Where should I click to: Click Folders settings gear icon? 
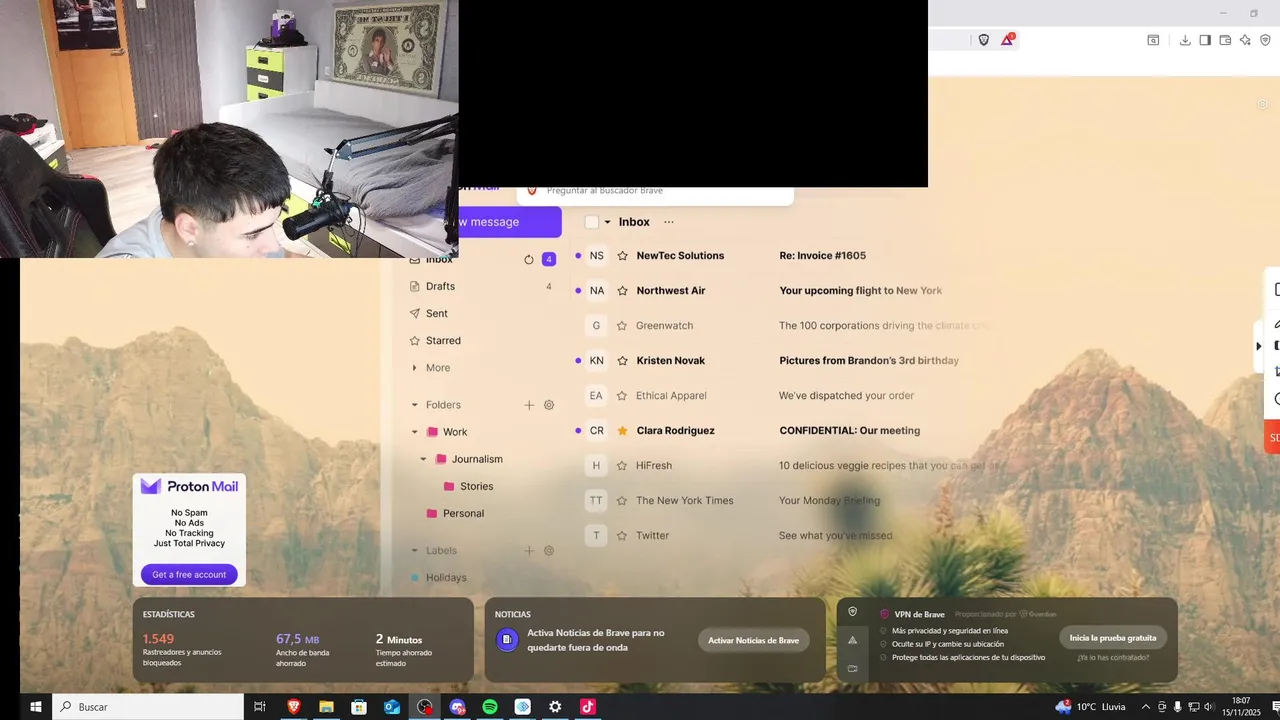(549, 405)
